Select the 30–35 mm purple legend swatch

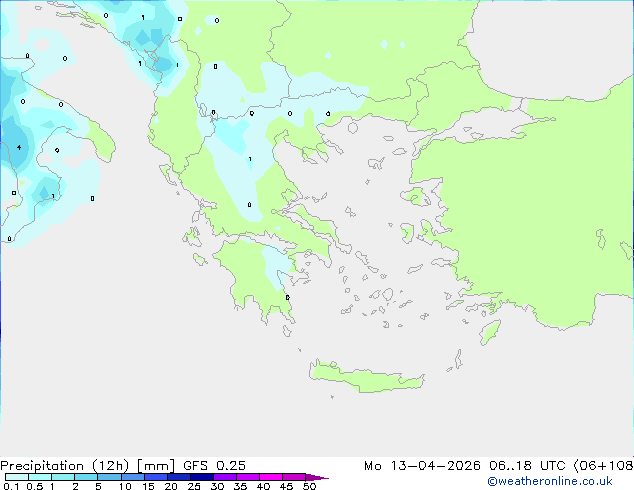point(225,477)
